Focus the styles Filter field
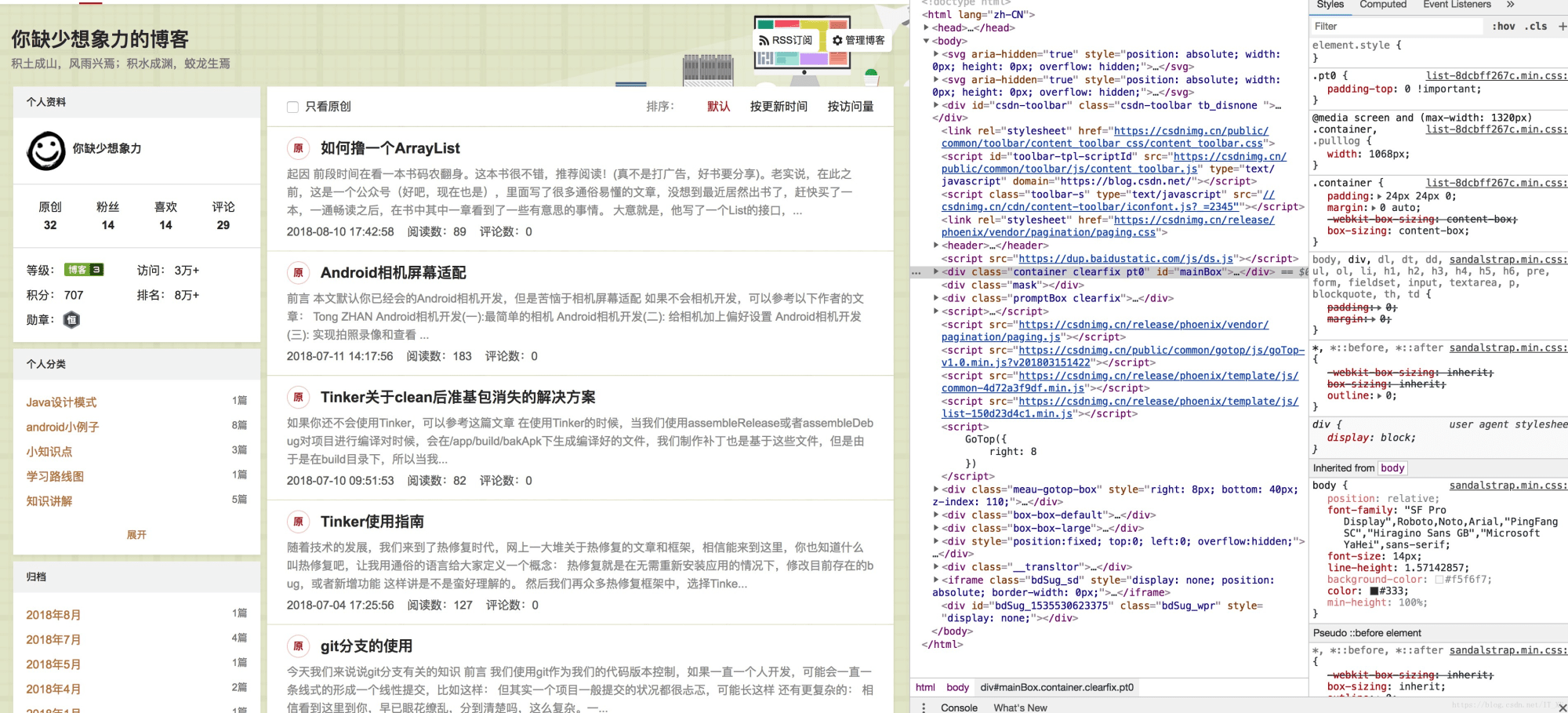This screenshot has height=713, width=1568. pyautogui.click(x=1396, y=27)
